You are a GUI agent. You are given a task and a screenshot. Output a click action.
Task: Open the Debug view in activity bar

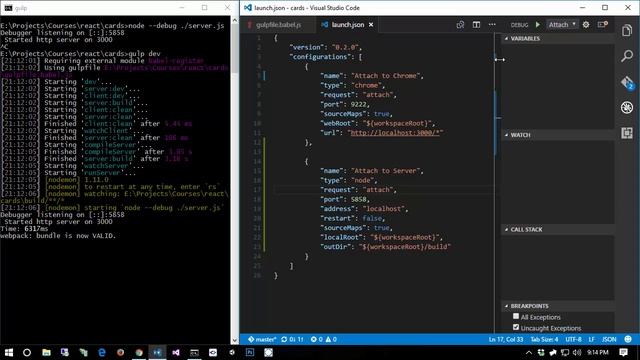tap(627, 107)
